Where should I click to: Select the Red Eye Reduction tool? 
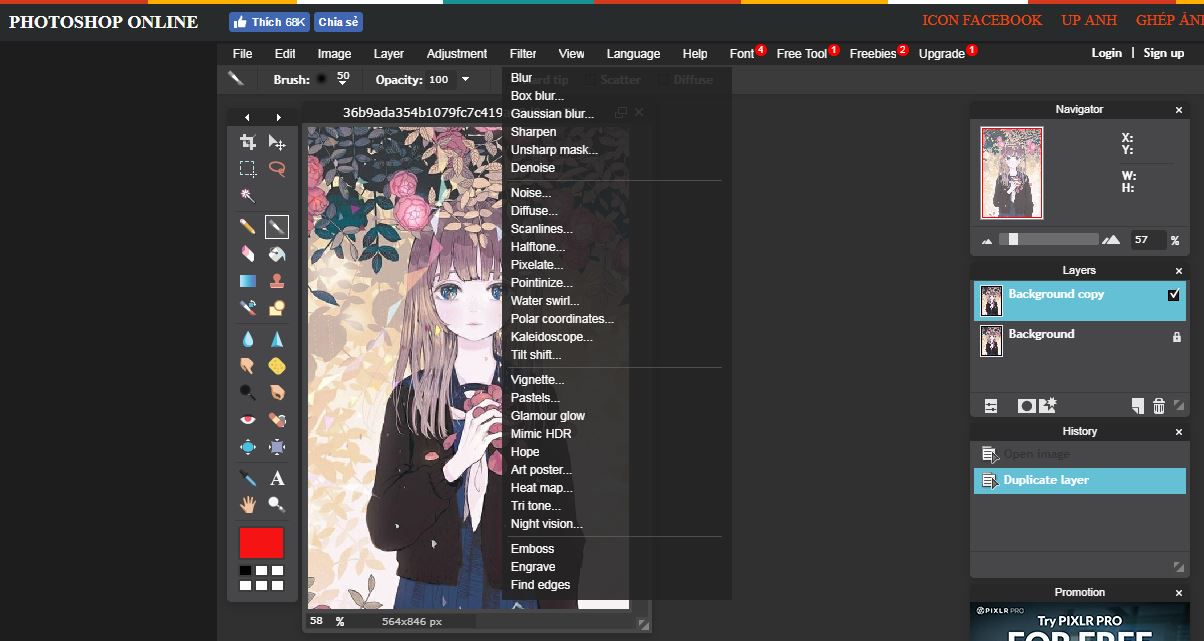coord(248,420)
